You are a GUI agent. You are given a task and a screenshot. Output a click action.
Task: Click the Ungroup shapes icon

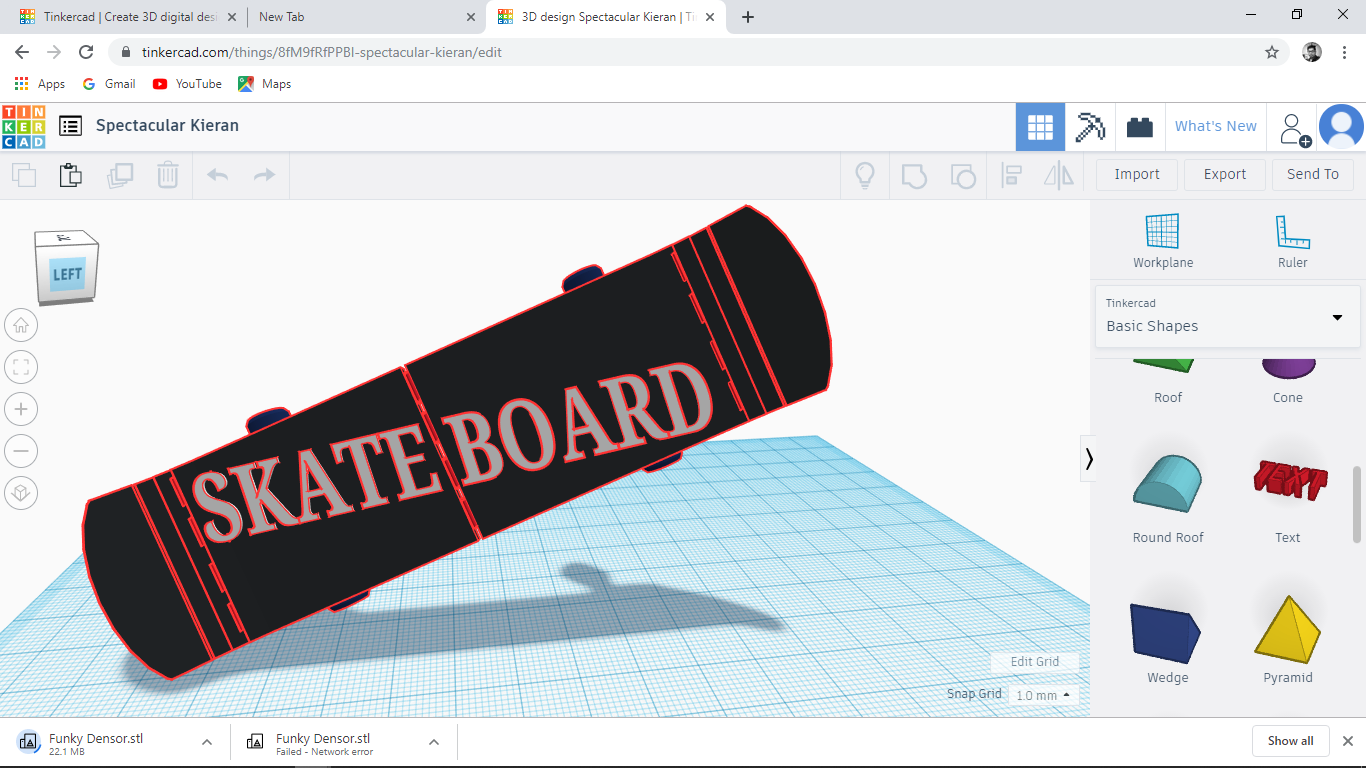pyautogui.click(x=962, y=176)
